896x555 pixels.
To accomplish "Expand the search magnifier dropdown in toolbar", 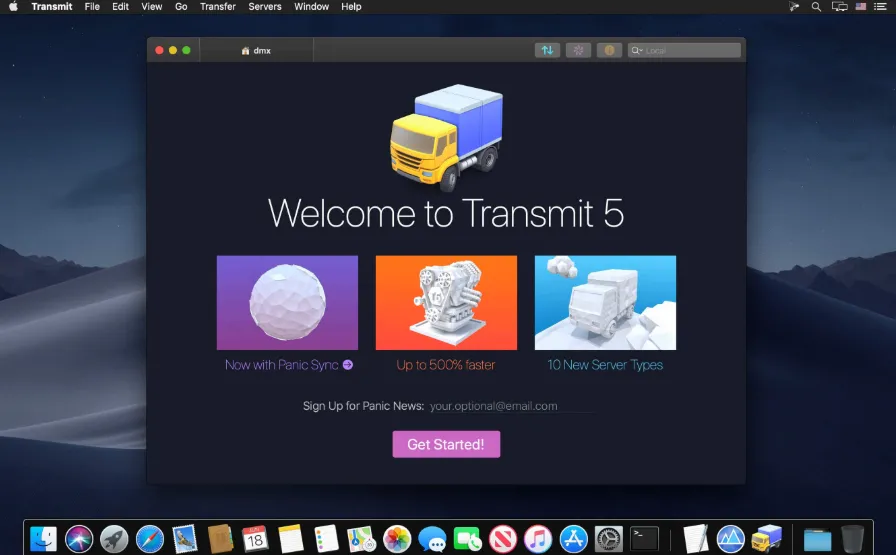I will [637, 50].
